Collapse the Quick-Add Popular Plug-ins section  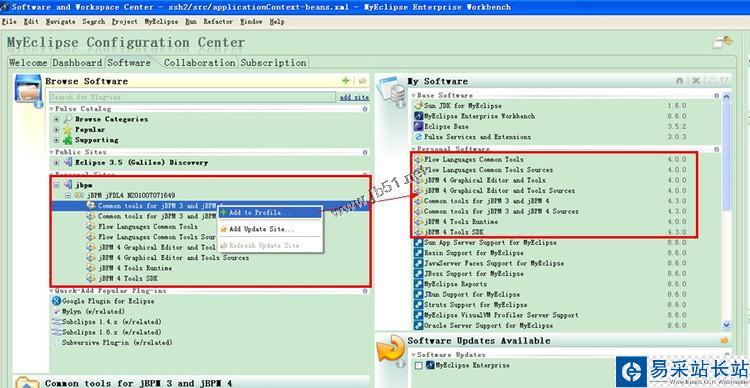pyautogui.click(x=52, y=291)
